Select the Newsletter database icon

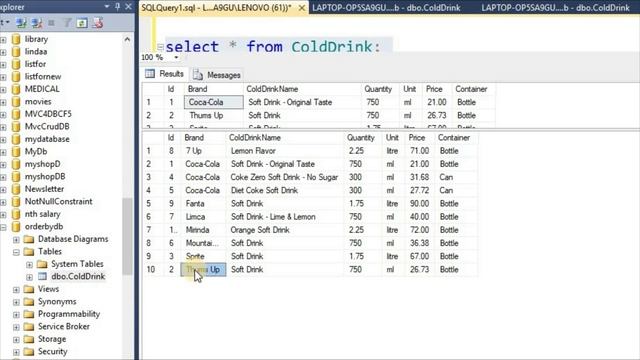point(16,189)
